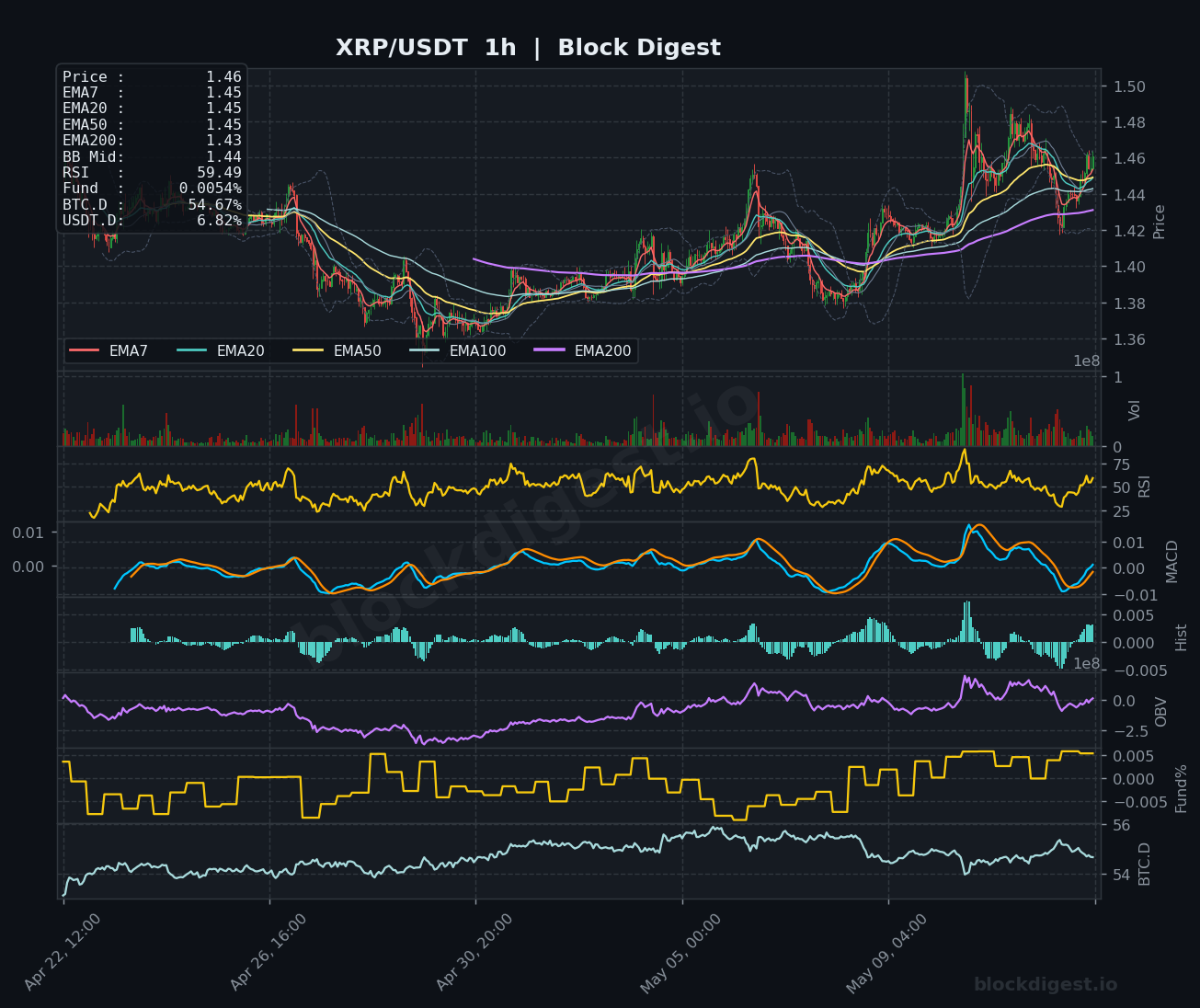Click the MACD axis label
The width and height of the screenshot is (1200, 1008).
[1171, 561]
